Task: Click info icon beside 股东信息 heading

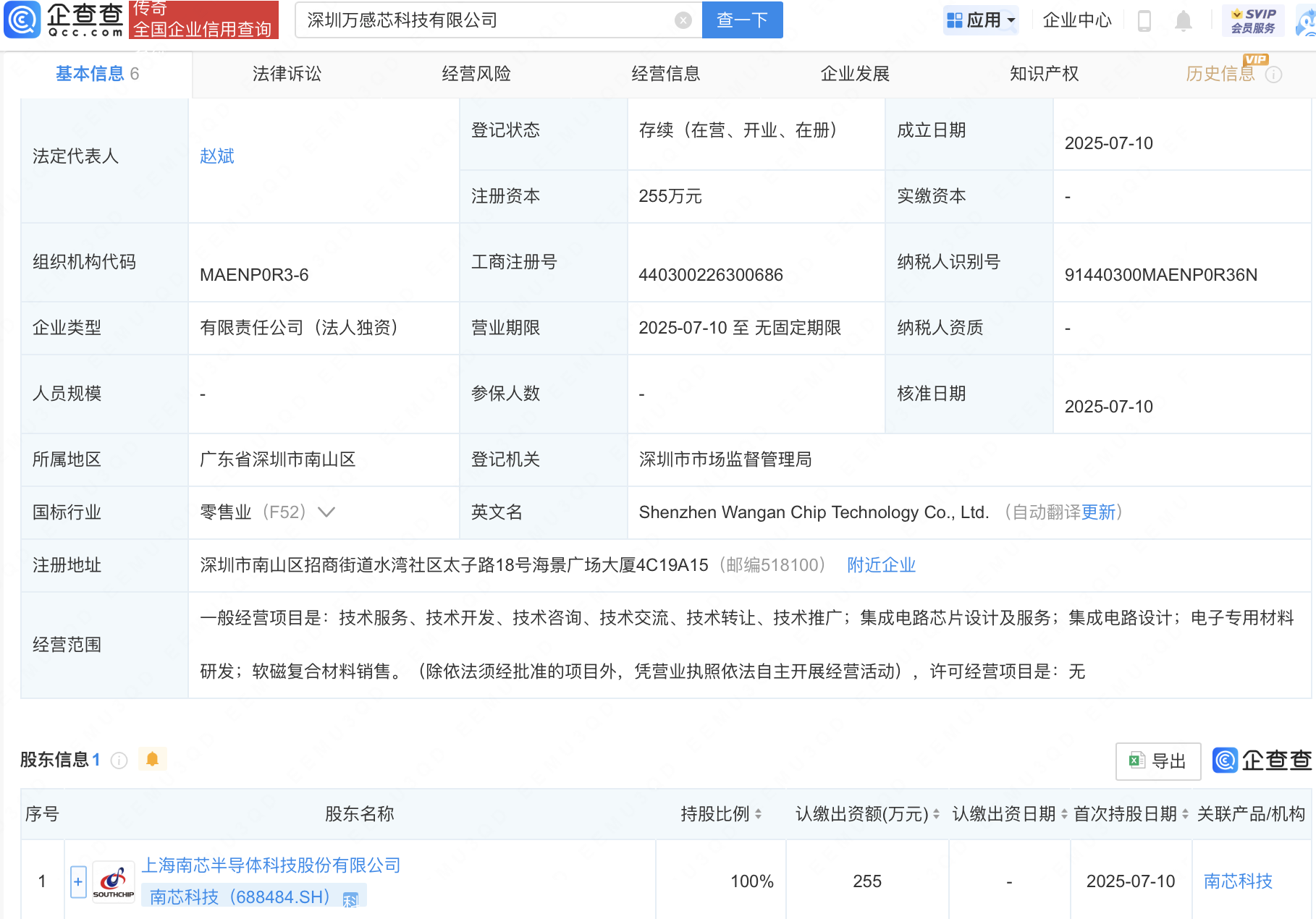Action: tap(119, 760)
